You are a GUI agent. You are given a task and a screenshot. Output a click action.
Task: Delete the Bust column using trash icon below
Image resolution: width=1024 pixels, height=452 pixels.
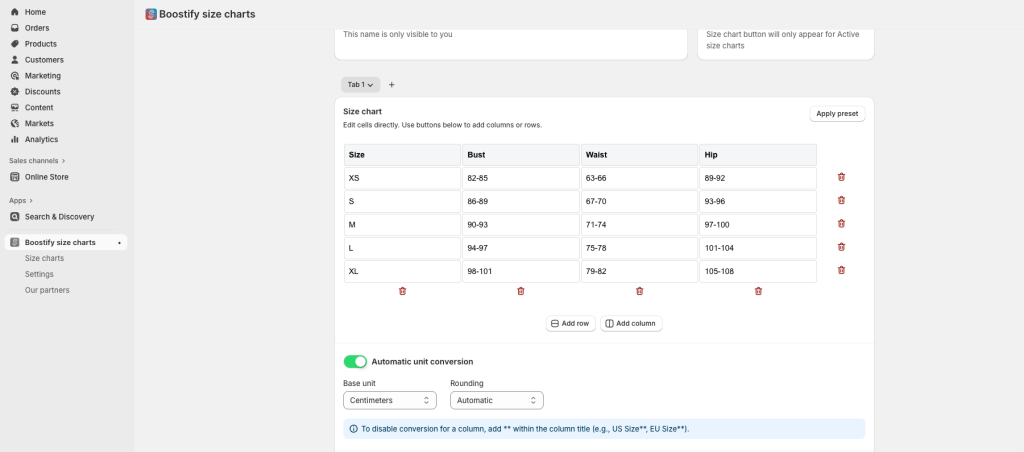tap(520, 291)
